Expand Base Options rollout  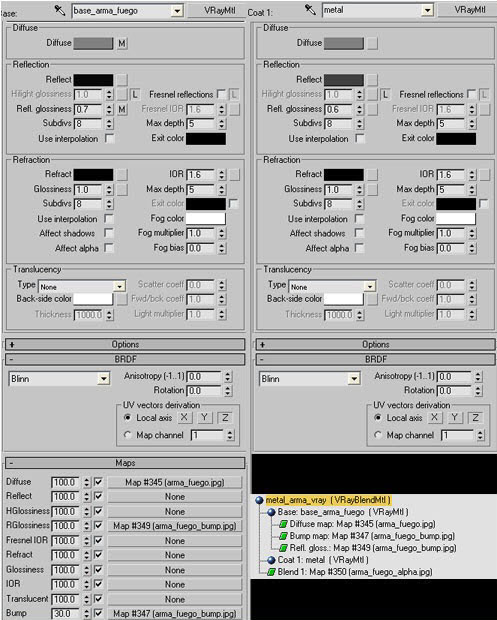pyautogui.click(x=125, y=344)
